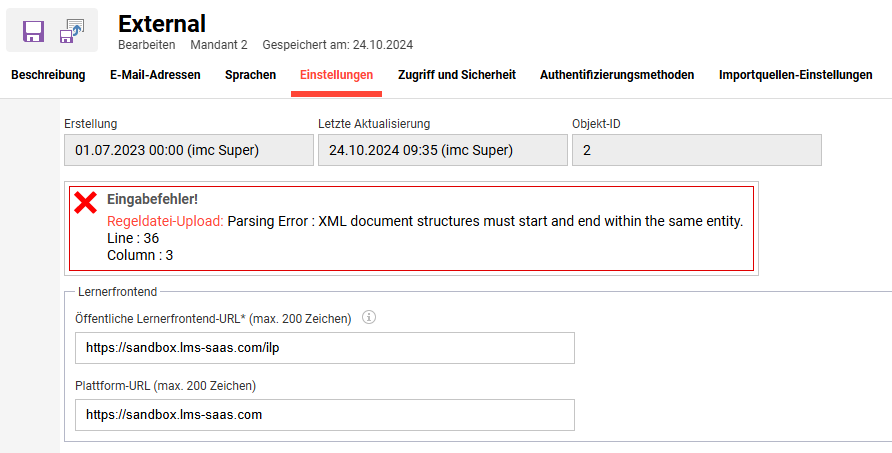This screenshot has height=453, width=892.
Task: Open the Zugriff und Sicherheit tab
Action: [x=457, y=75]
